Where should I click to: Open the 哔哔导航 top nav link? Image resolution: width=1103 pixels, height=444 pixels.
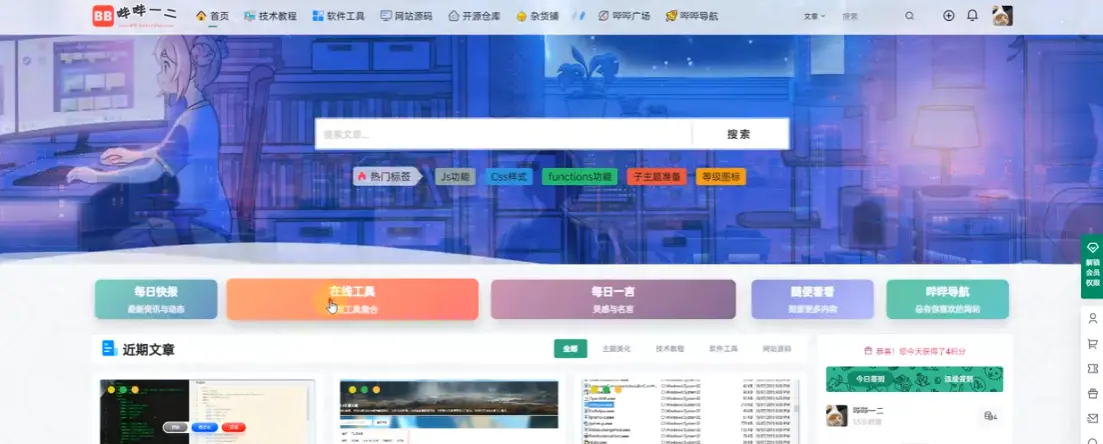tap(691, 15)
